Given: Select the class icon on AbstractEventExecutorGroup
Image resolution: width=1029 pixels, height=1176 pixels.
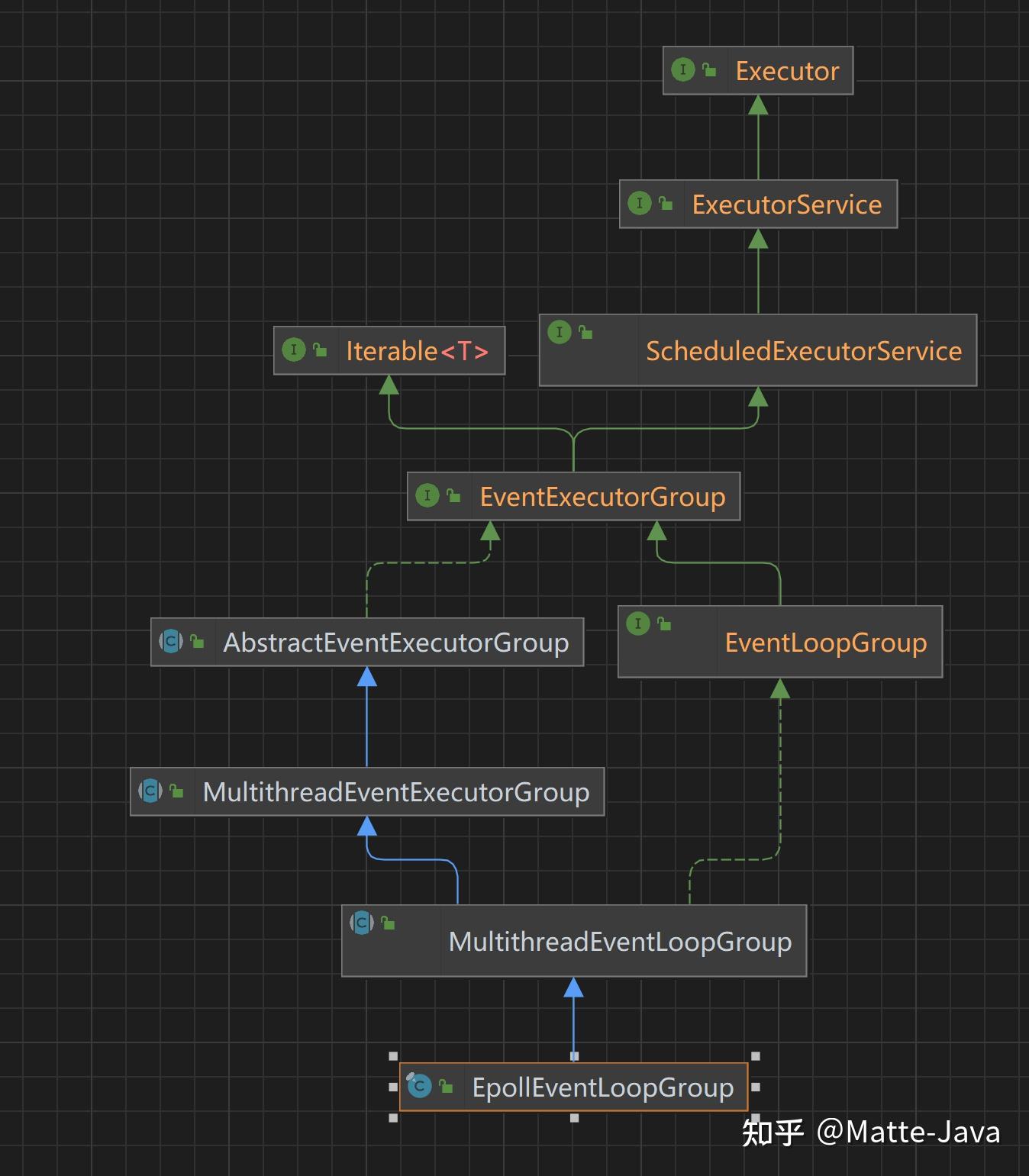Looking at the screenshot, I should 171,642.
